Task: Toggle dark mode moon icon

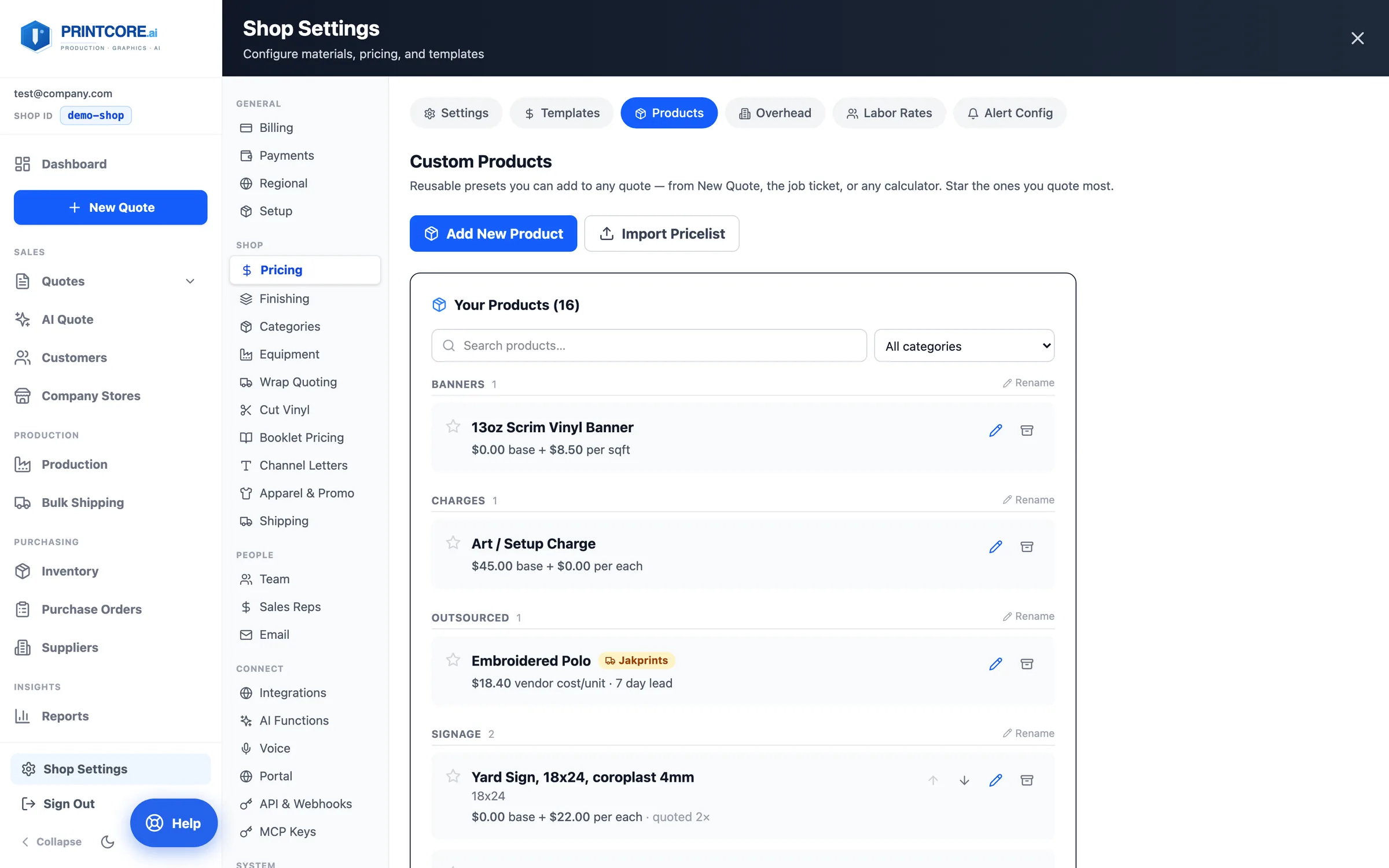Action: tap(108, 841)
